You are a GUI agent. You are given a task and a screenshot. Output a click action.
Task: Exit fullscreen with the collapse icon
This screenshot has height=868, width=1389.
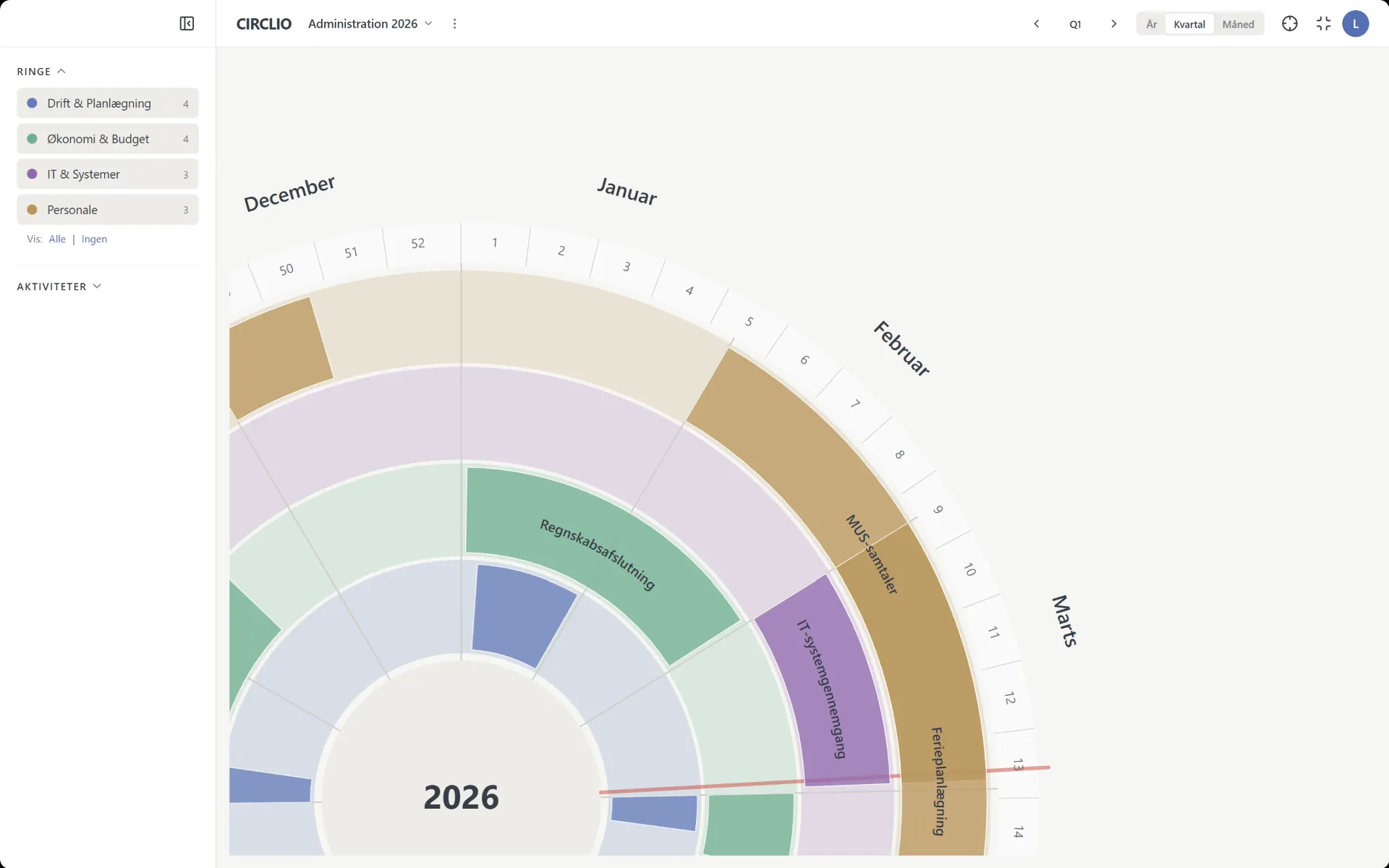point(1324,24)
